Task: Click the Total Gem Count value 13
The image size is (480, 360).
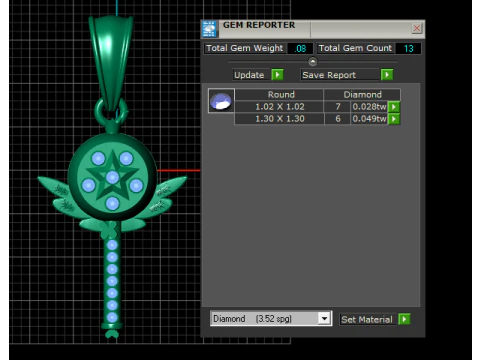Action: coord(408,48)
